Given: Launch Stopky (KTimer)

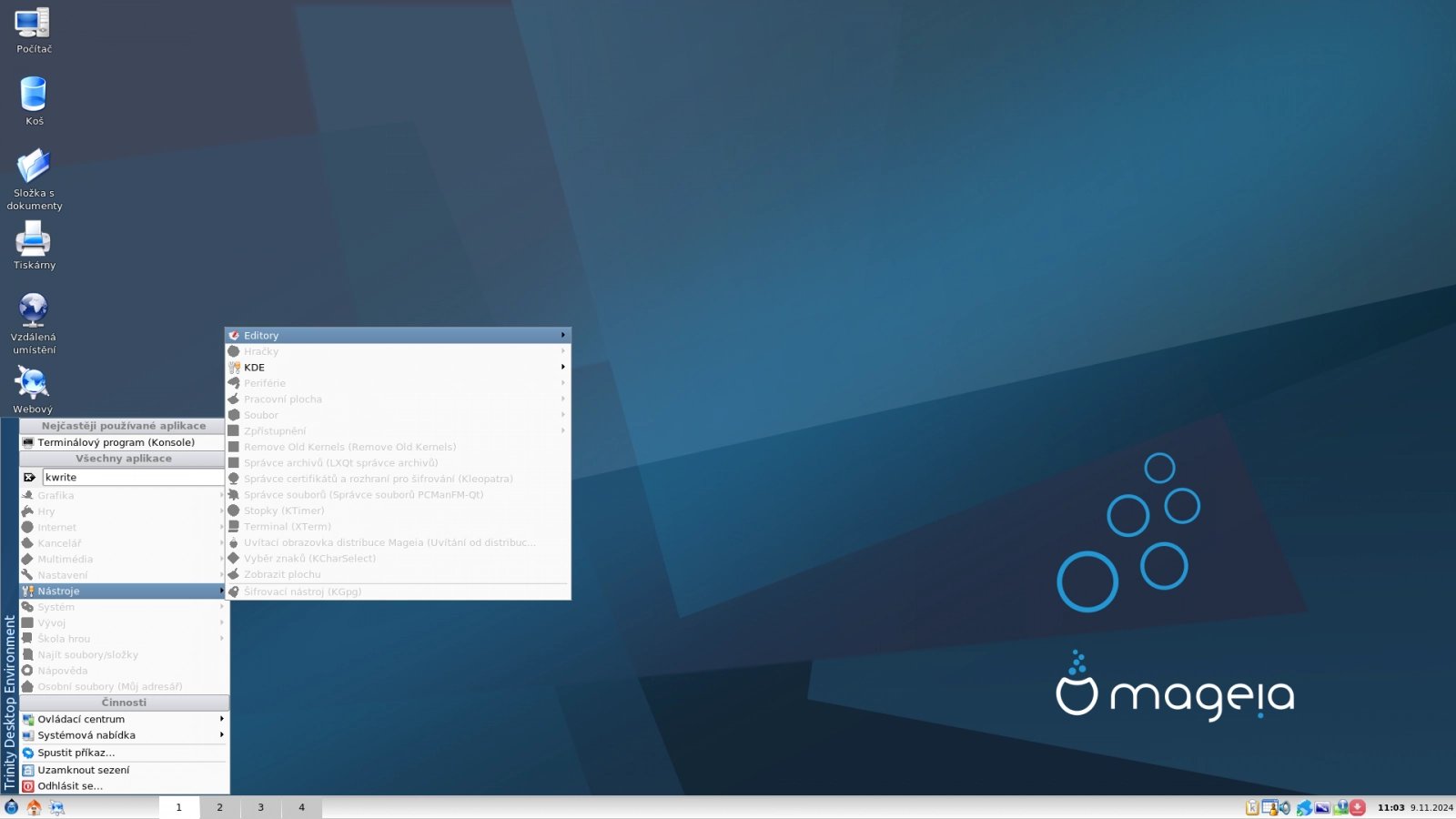Looking at the screenshot, I should click(398, 511).
